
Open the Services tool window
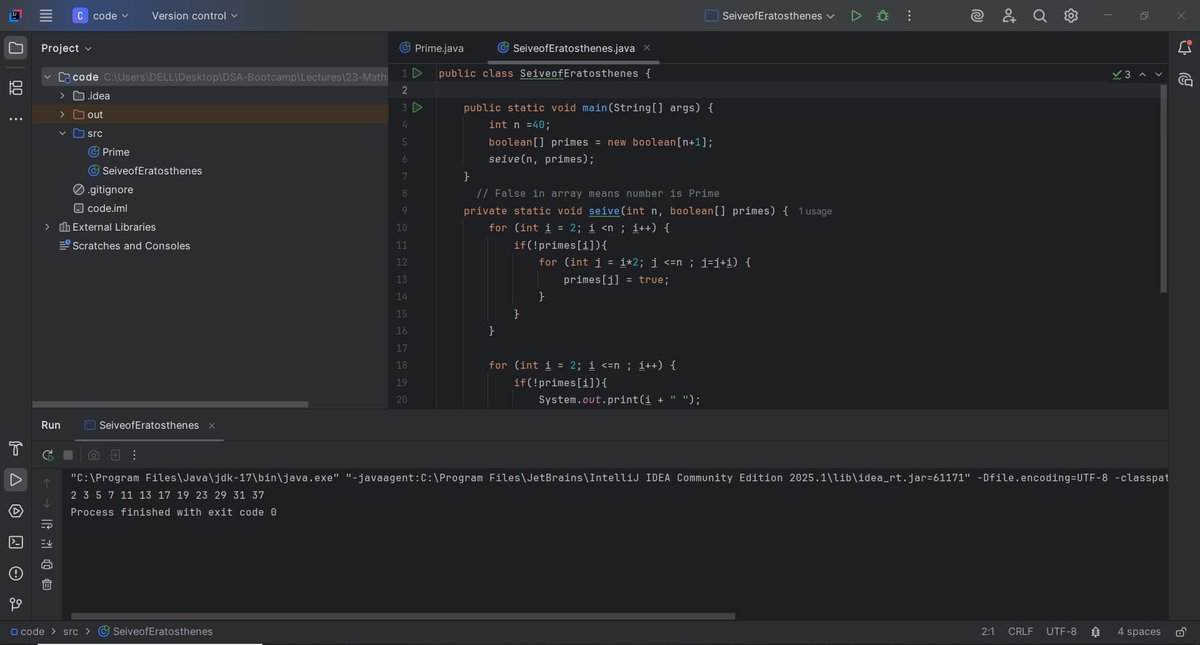point(16,511)
